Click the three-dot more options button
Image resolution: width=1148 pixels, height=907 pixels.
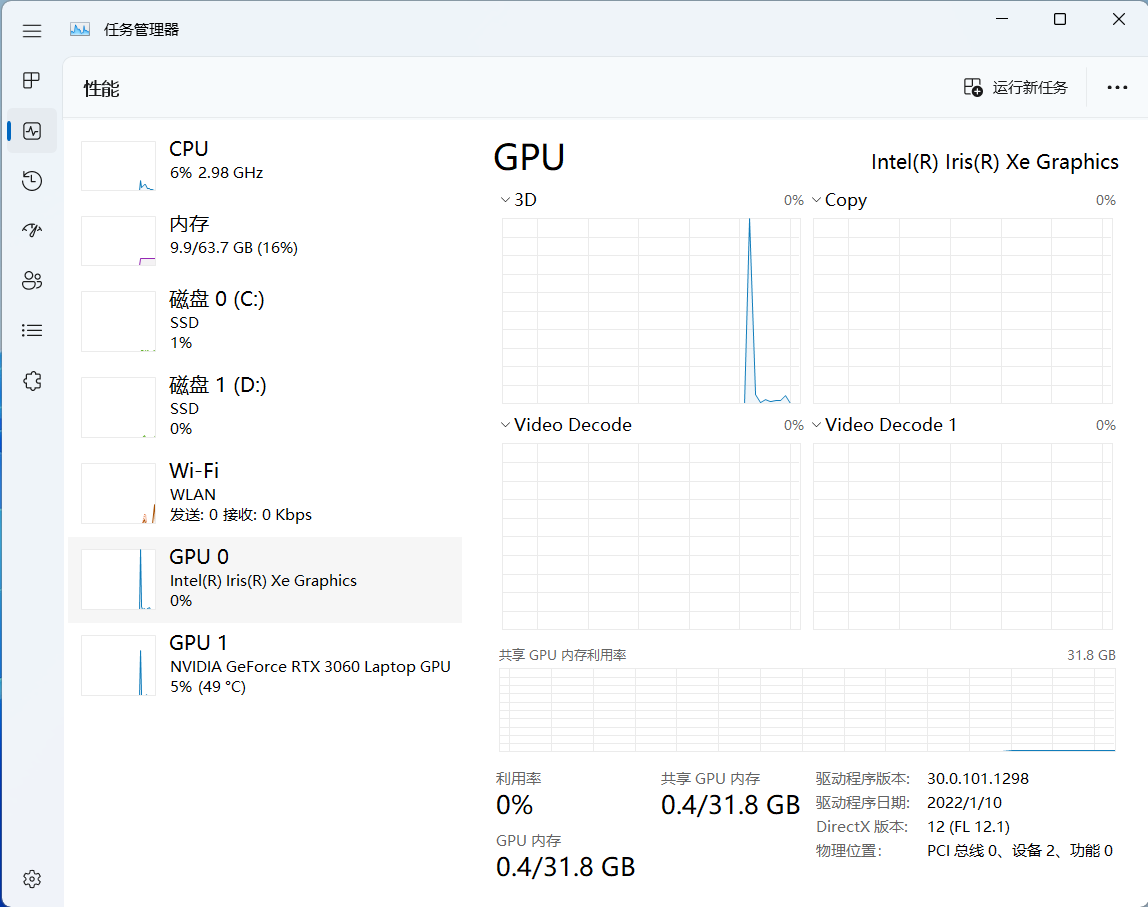(x=1117, y=88)
